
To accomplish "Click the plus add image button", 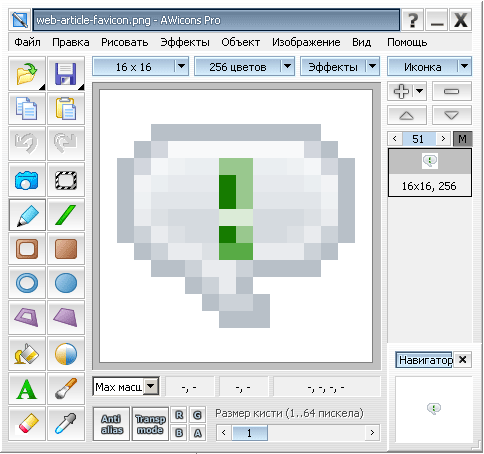I will tap(401, 91).
